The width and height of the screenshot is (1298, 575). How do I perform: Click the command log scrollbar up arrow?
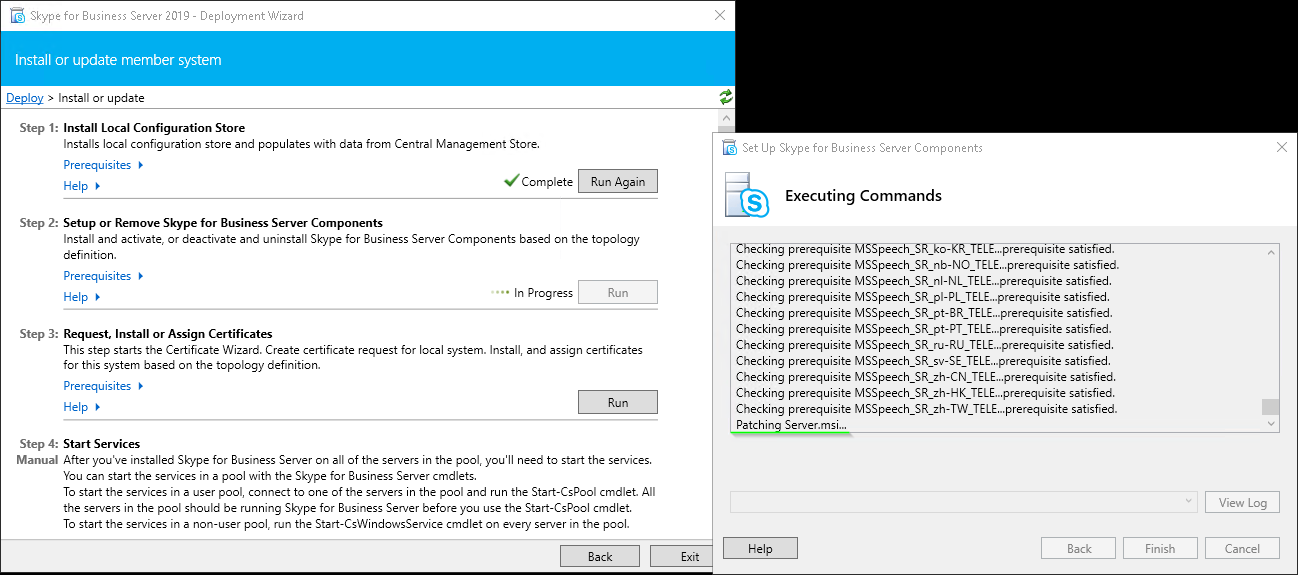pos(1271,252)
